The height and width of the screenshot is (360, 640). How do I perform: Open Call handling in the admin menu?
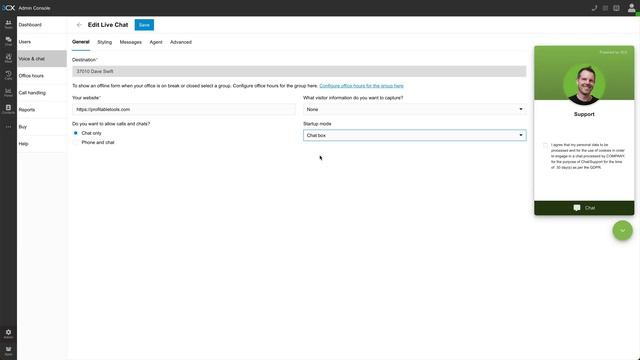[42, 93]
